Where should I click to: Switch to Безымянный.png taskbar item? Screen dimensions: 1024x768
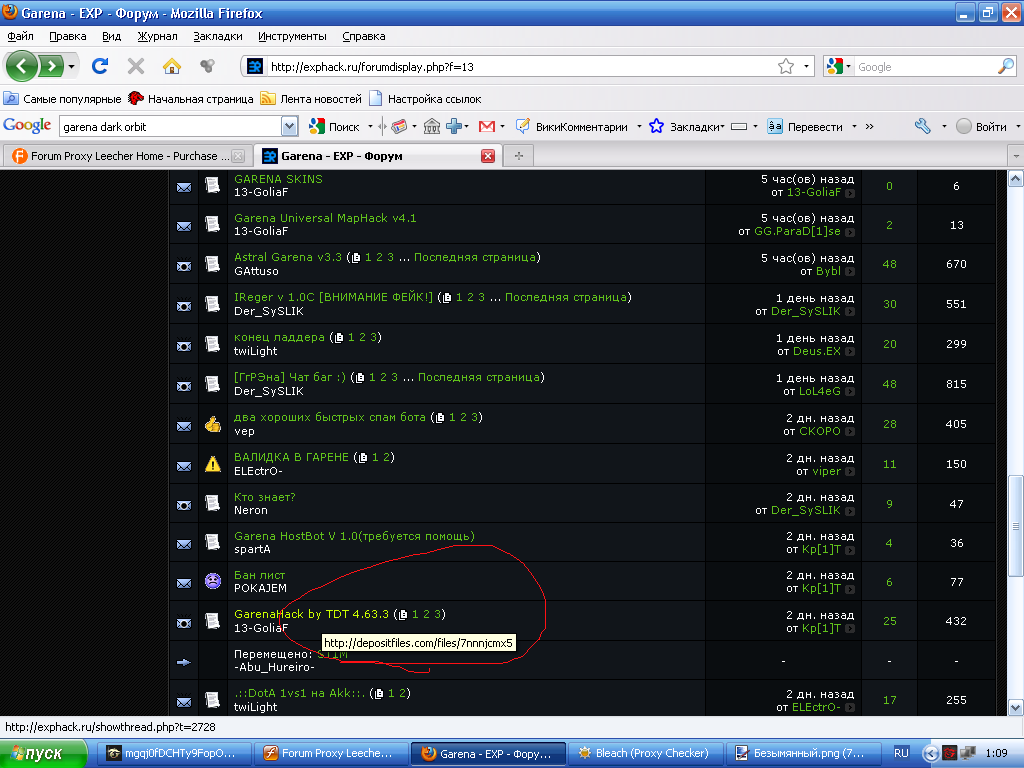(x=802, y=754)
